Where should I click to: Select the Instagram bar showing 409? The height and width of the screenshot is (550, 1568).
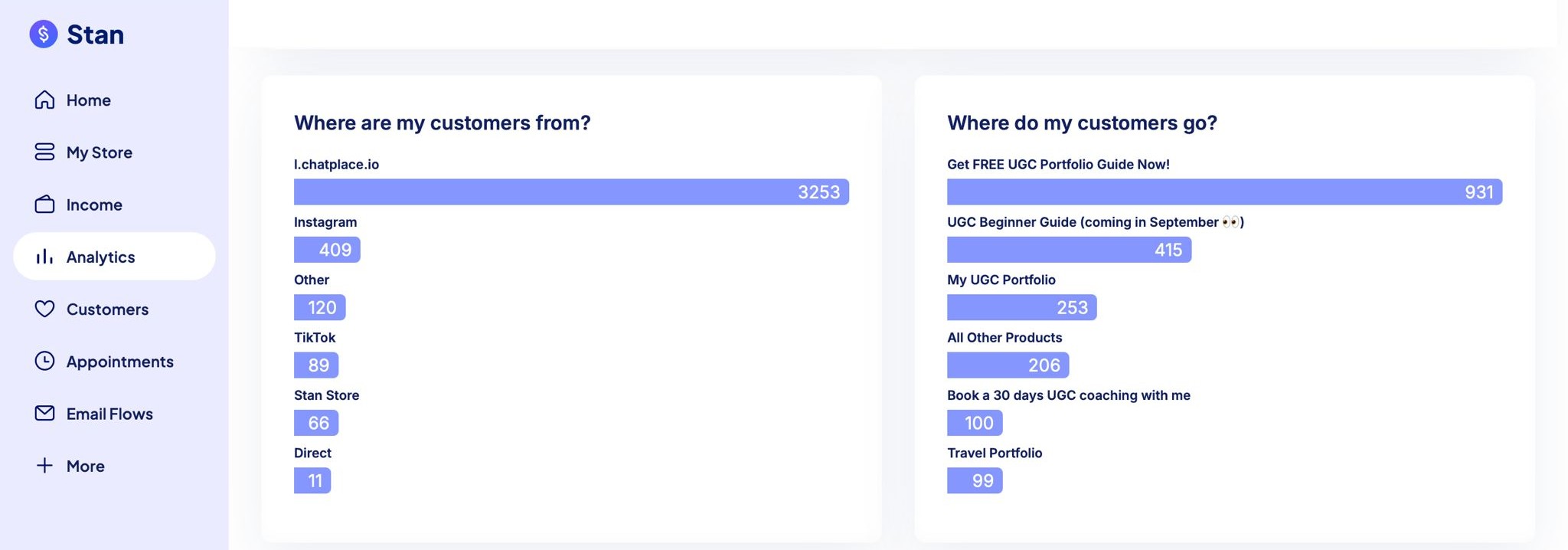click(x=327, y=250)
